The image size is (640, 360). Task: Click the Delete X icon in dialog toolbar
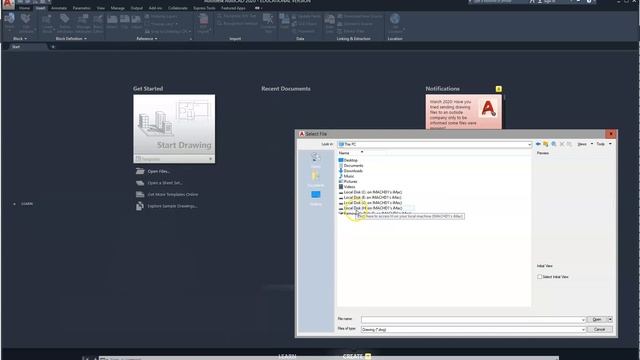[x=562, y=144]
